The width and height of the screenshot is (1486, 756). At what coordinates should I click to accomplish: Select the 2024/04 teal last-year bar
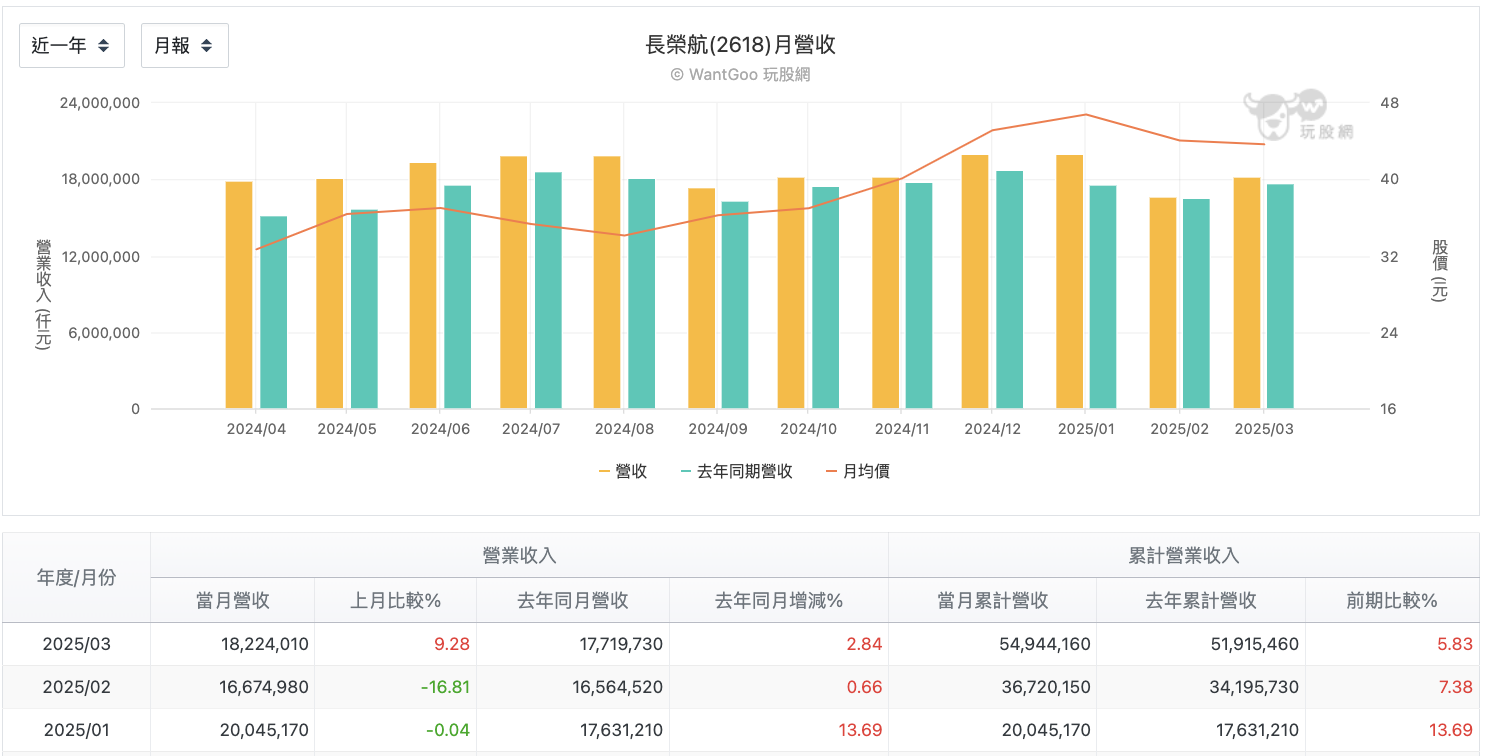274,312
